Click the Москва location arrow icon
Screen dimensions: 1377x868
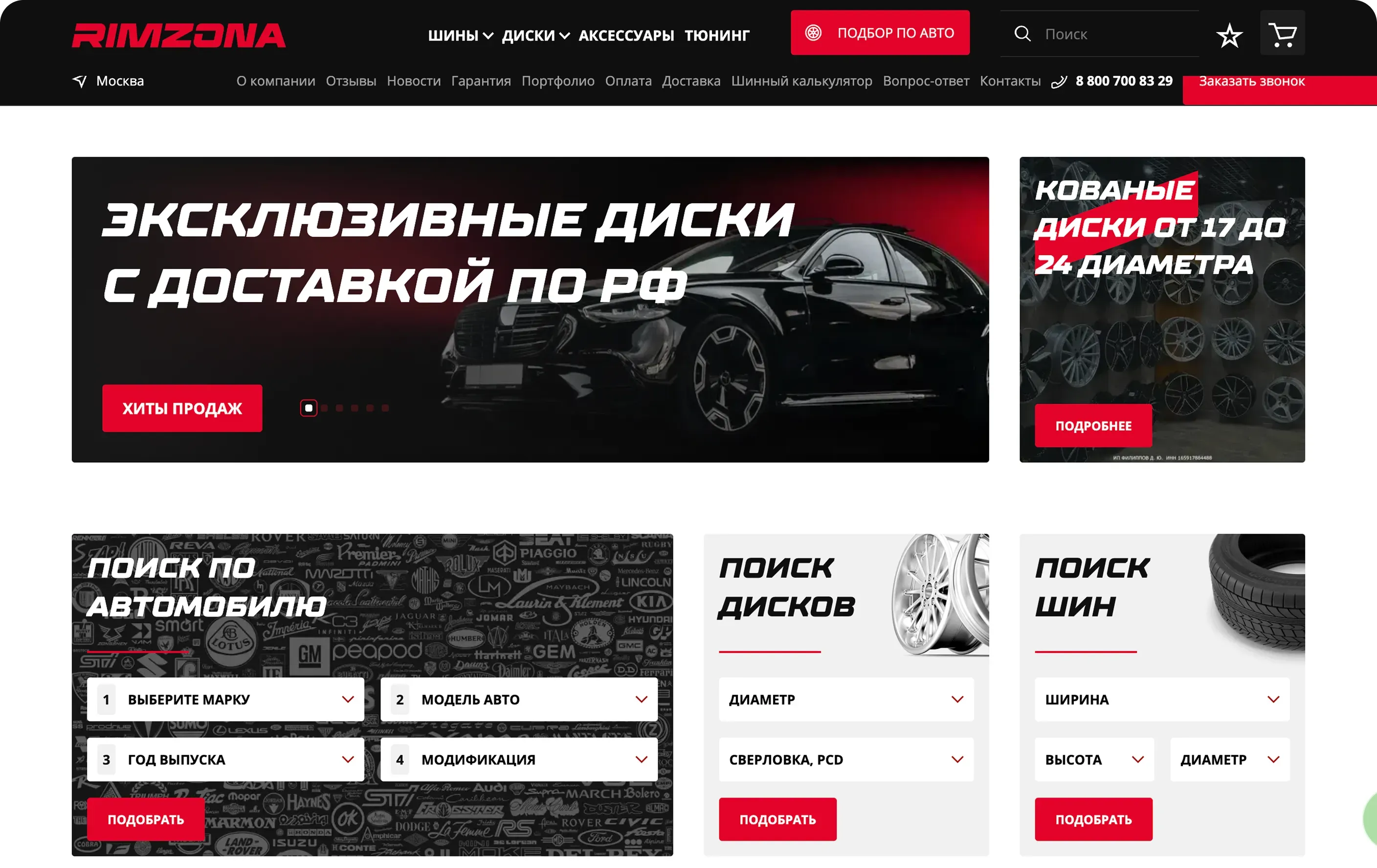(x=80, y=81)
